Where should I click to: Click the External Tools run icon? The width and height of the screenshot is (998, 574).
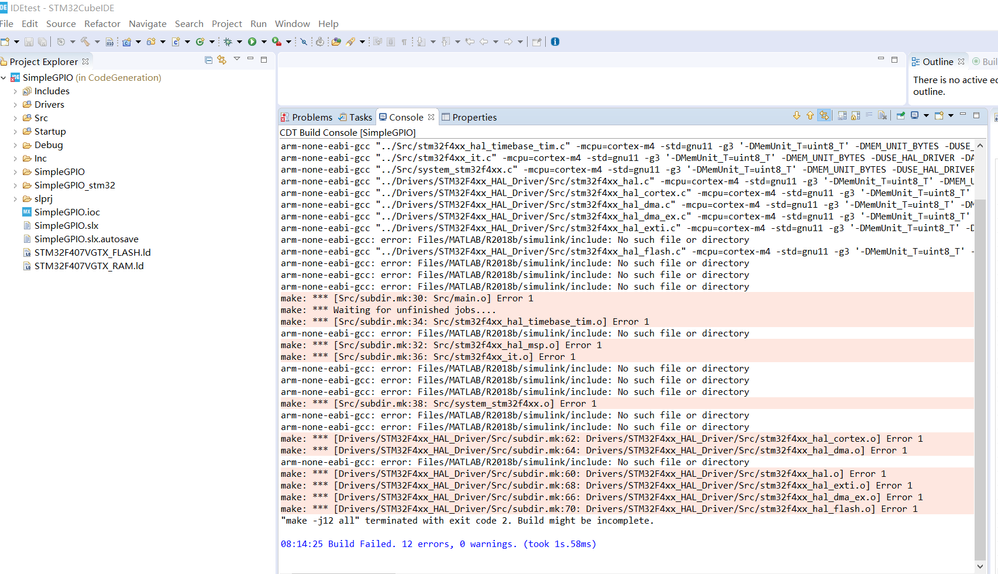[277, 42]
